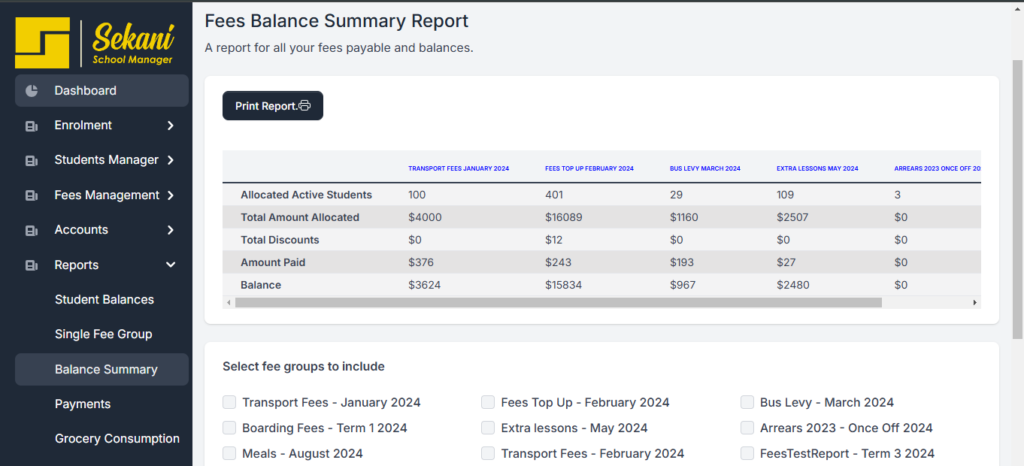Viewport: 1024px width, 466px height.
Task: Open Grocery Consumption report link
Action: (x=116, y=439)
